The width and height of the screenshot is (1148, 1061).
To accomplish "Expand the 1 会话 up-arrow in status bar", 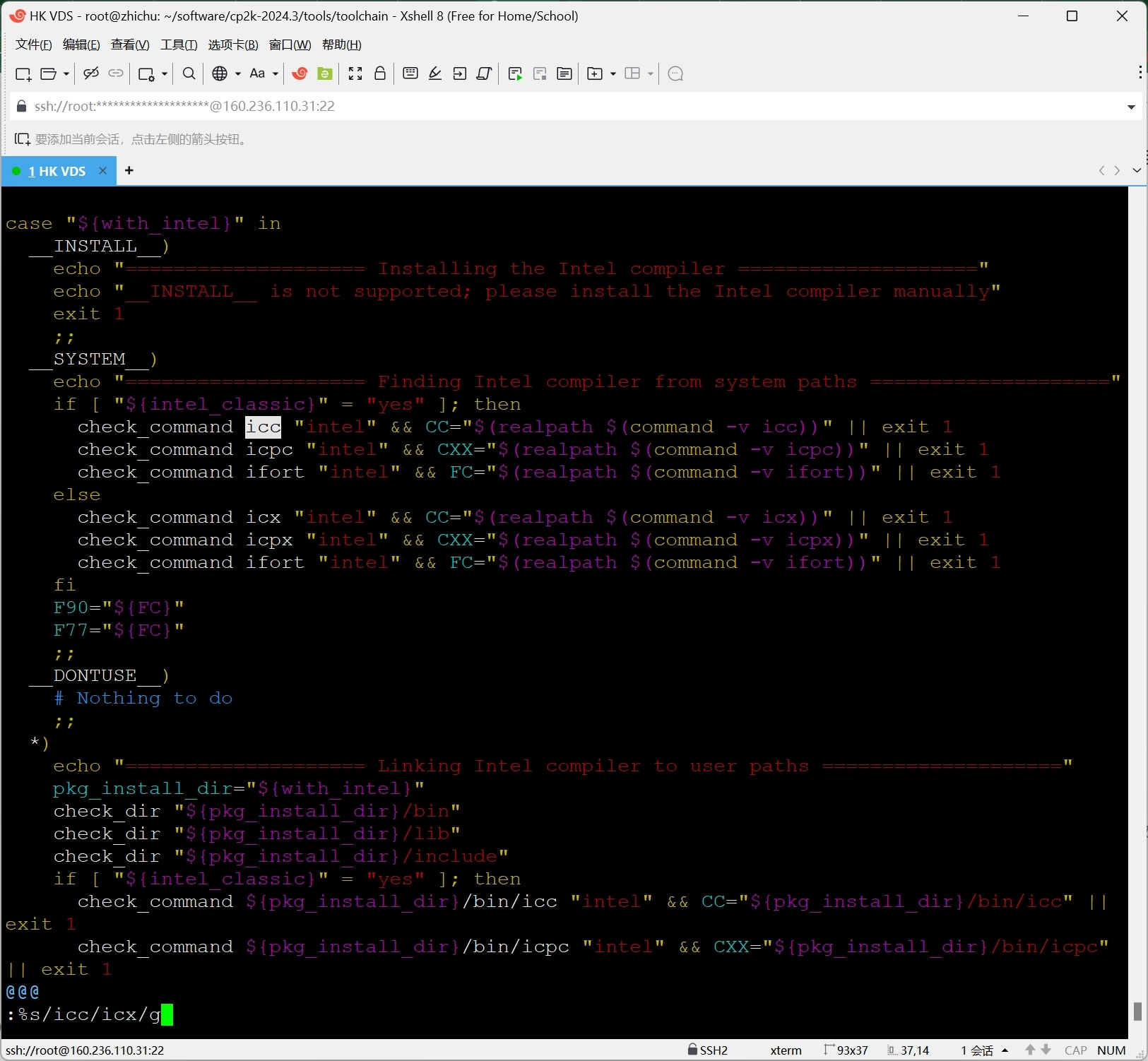I will (x=1005, y=1050).
